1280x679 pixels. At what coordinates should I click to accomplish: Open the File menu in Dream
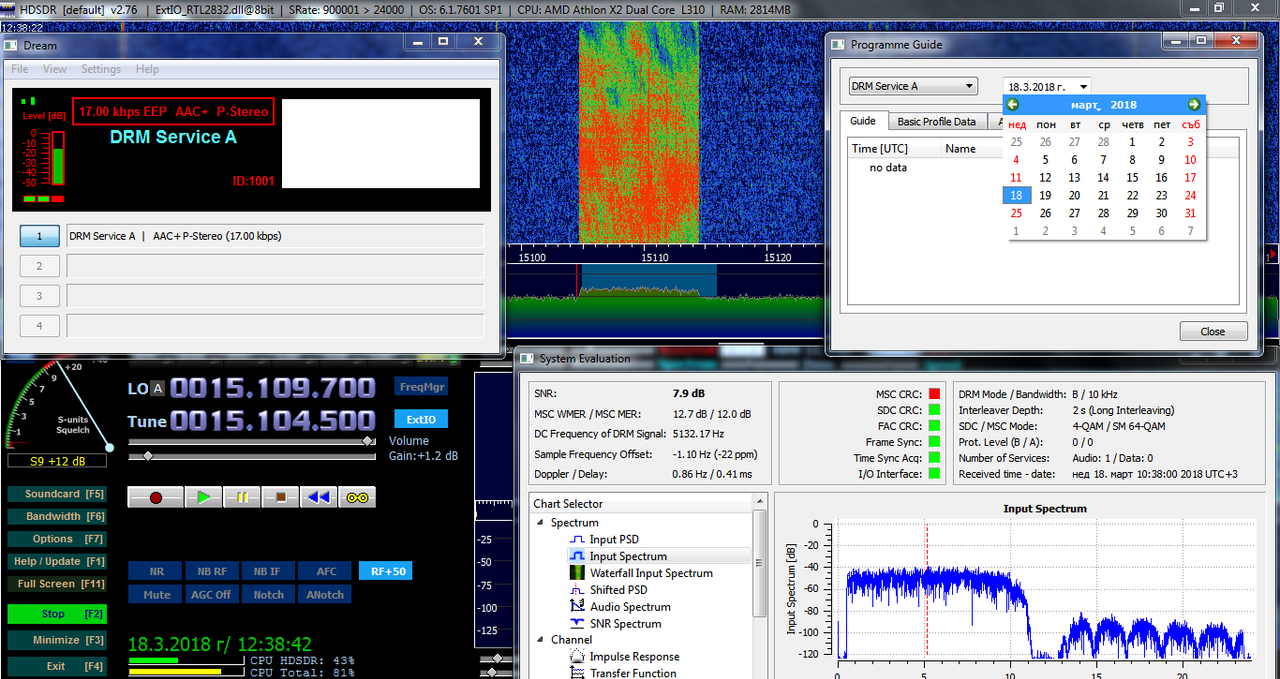[x=19, y=69]
